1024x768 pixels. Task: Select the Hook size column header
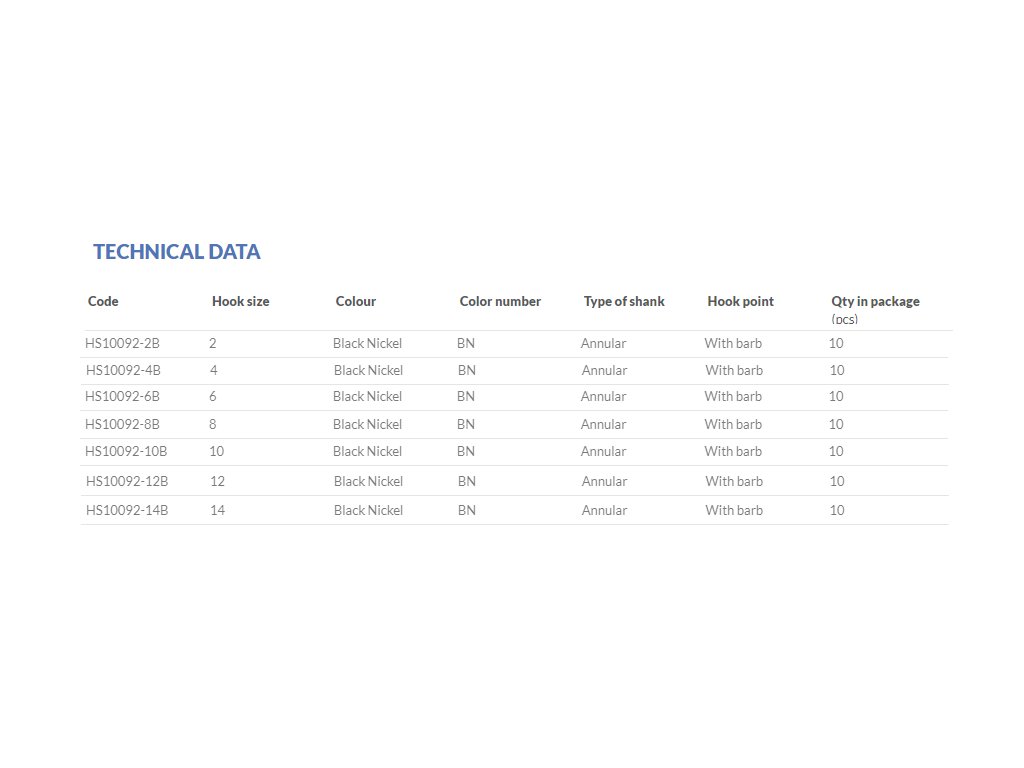pos(240,301)
